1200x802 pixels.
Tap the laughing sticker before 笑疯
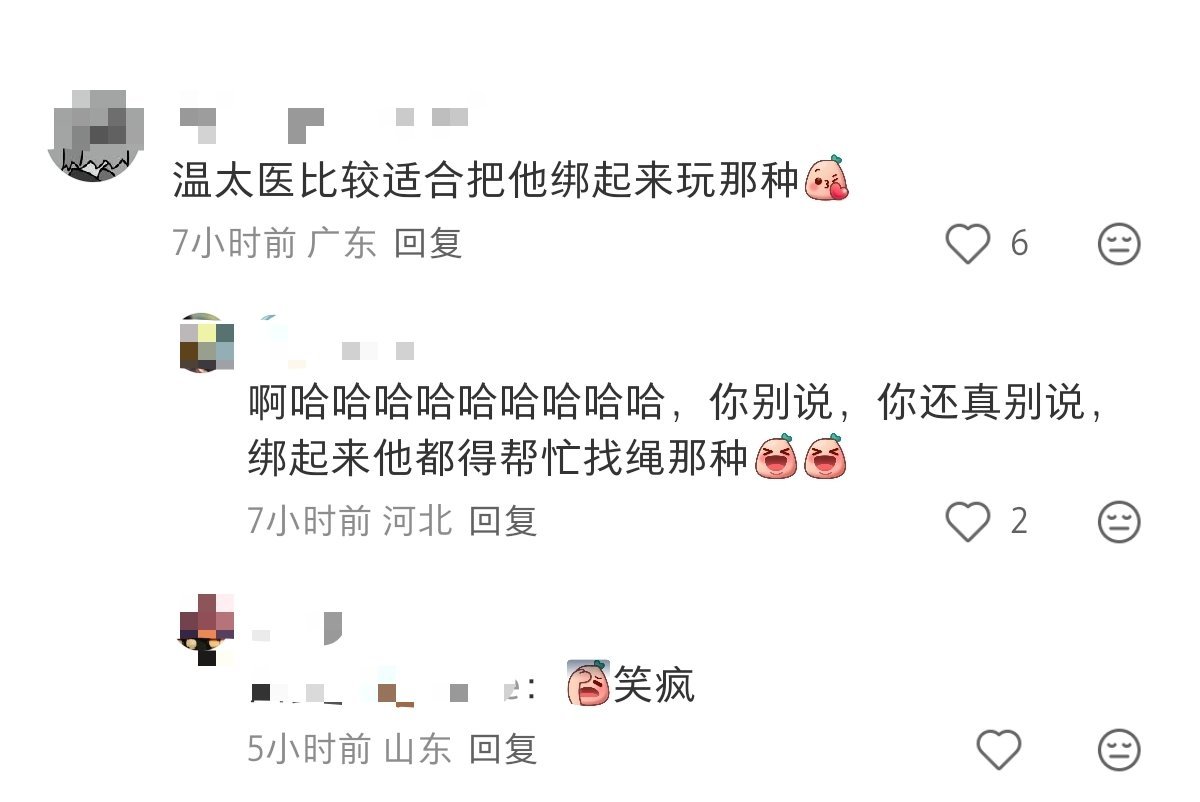588,682
